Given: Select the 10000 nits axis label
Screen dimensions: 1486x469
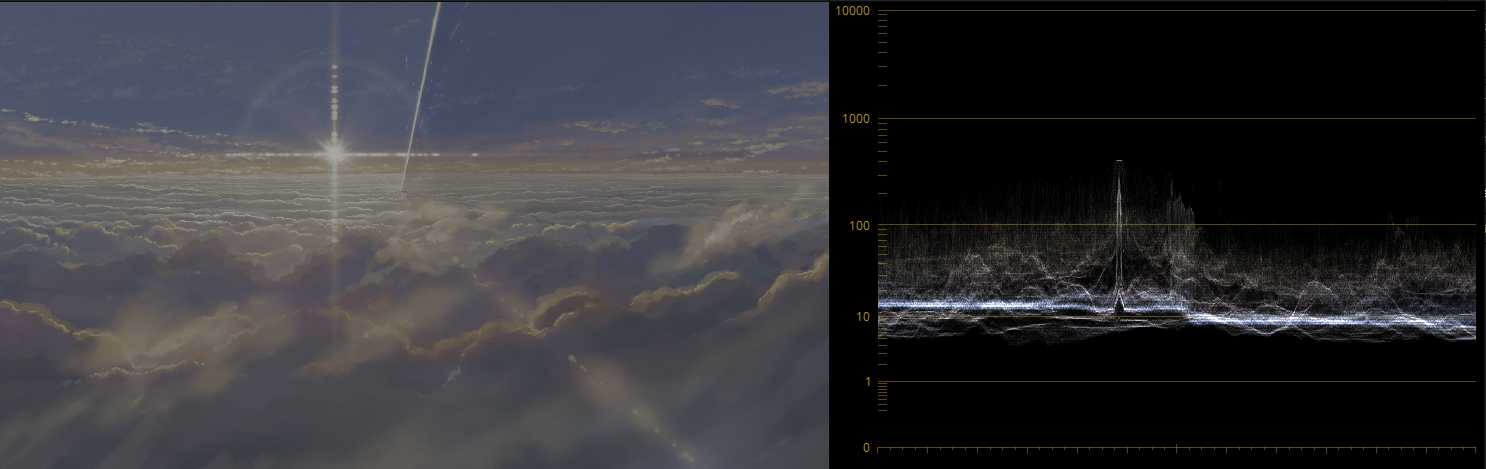Looking at the screenshot, I should coord(854,11).
